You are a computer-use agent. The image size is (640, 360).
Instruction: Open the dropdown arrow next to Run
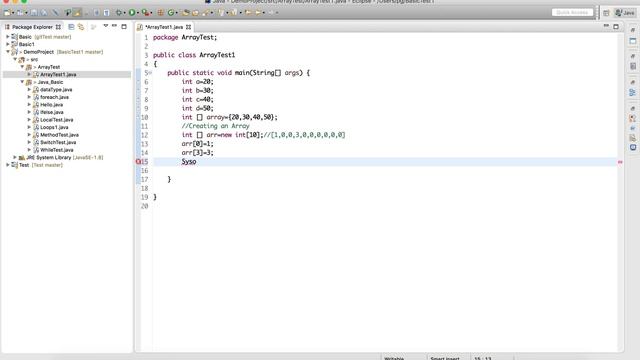click(138, 13)
